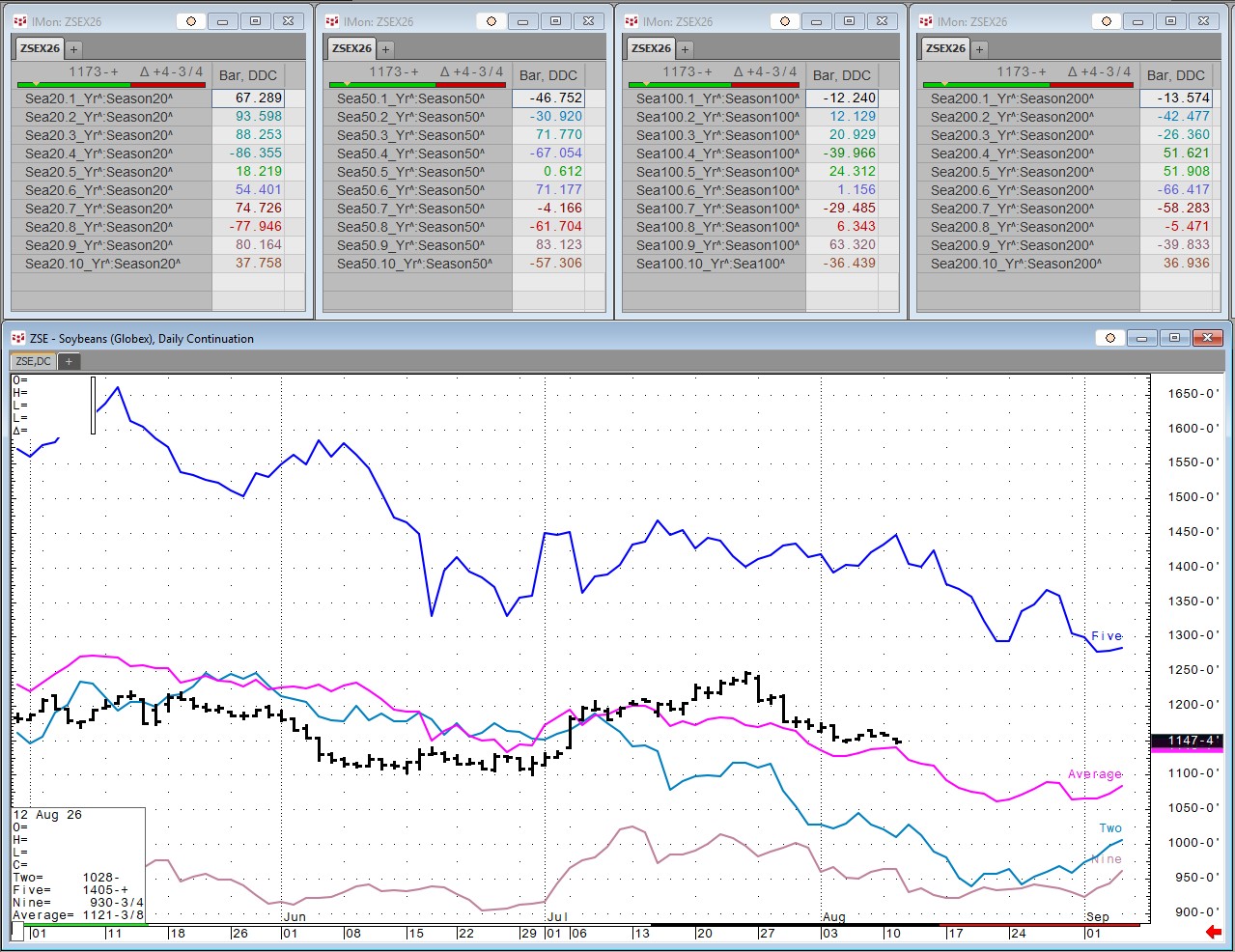Click the value 36.936 in the Sea200 window

pyautogui.click(x=1176, y=264)
